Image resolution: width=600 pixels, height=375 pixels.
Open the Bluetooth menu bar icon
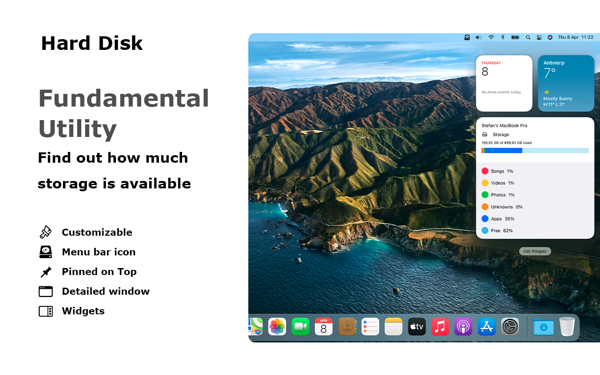click(x=503, y=37)
